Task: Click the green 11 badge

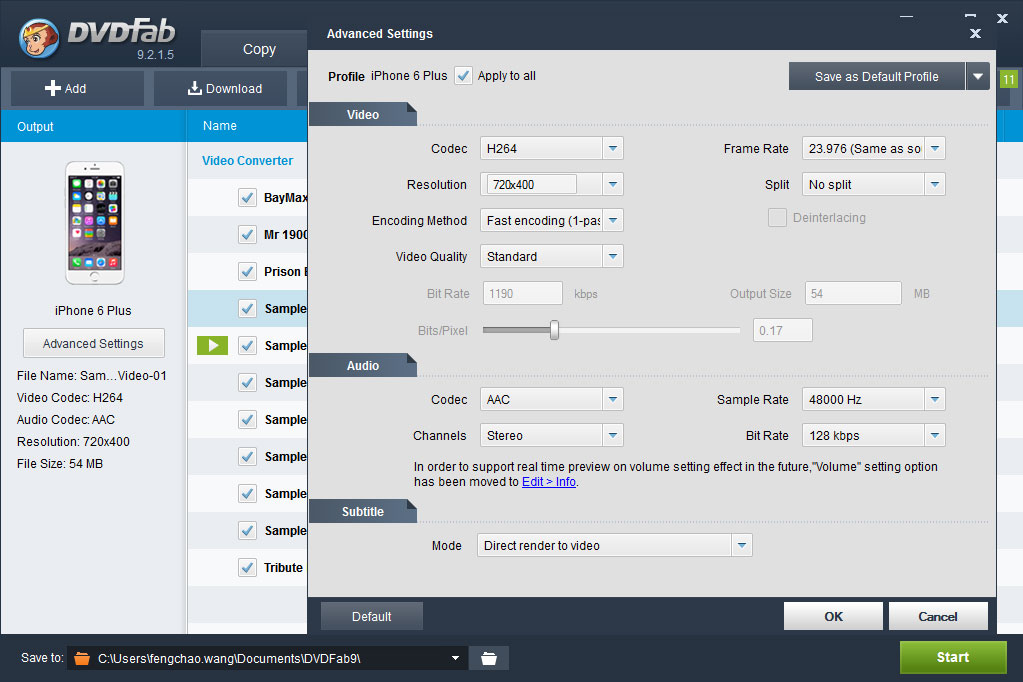Action: click(x=1009, y=80)
